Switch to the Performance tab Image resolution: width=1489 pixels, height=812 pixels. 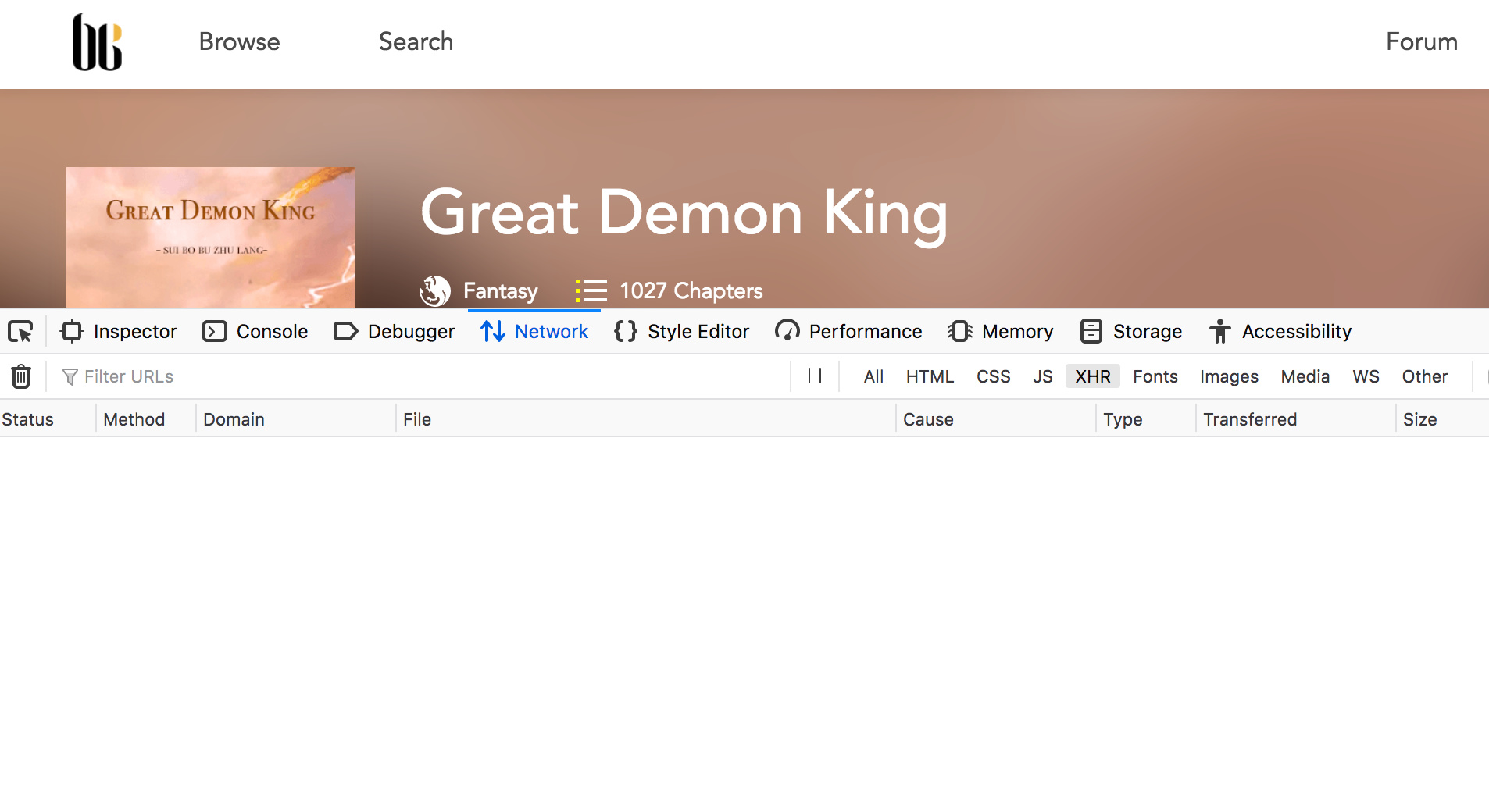pos(849,332)
